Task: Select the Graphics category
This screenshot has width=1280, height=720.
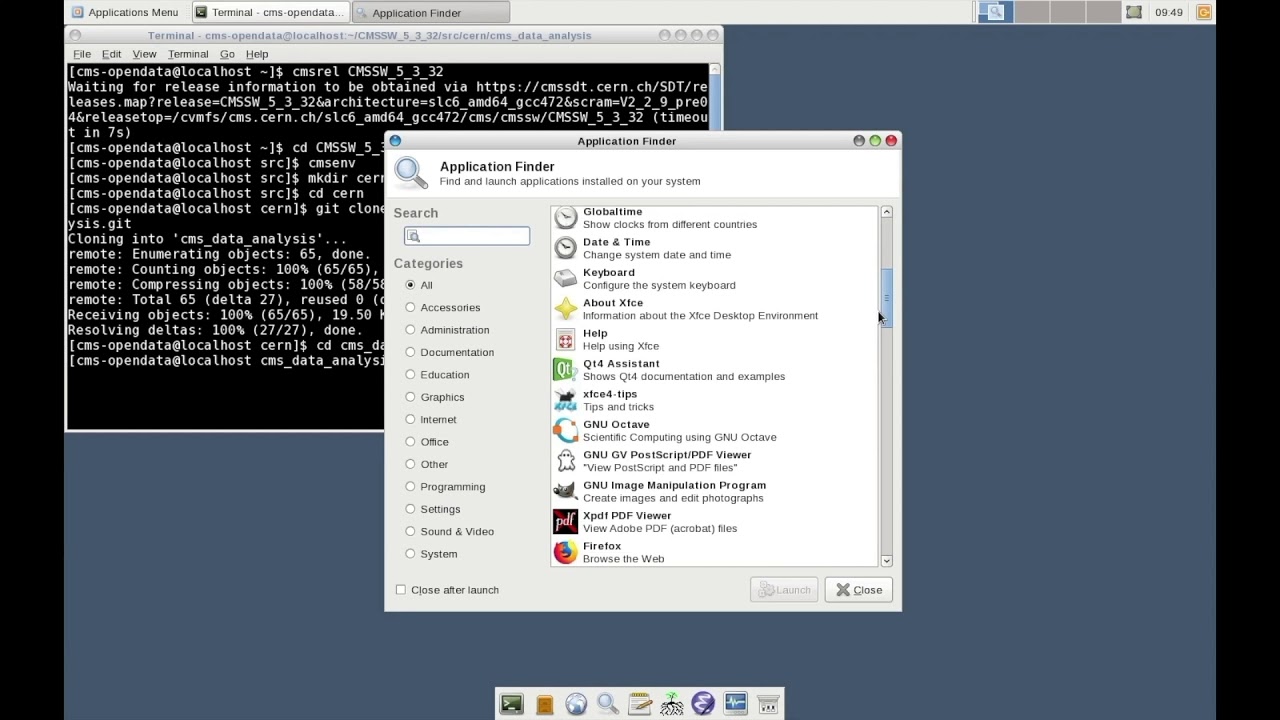Action: (434, 397)
